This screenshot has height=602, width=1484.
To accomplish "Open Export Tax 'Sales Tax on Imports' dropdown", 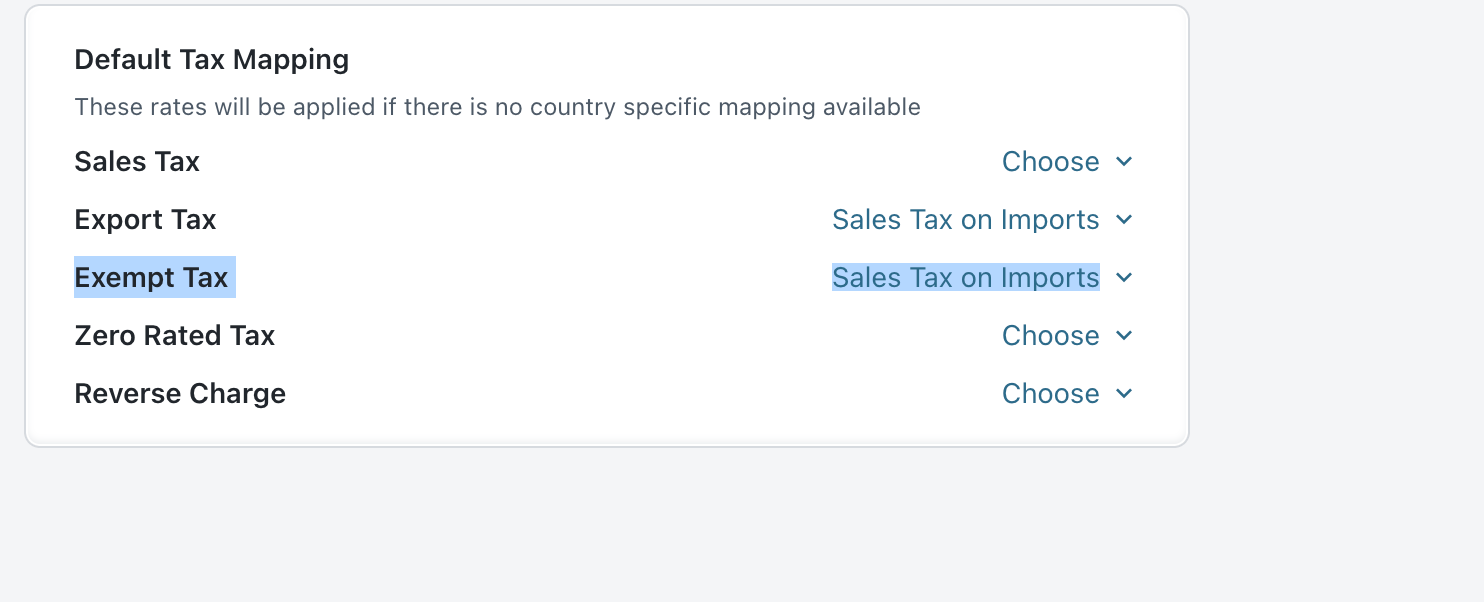I will (965, 220).
